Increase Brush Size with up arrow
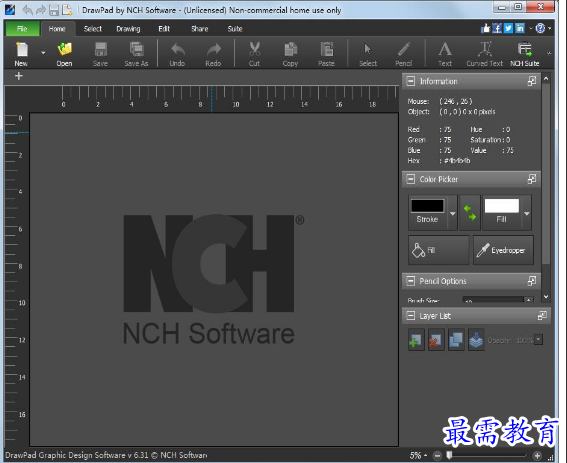The width and height of the screenshot is (567, 463). (x=529, y=300)
